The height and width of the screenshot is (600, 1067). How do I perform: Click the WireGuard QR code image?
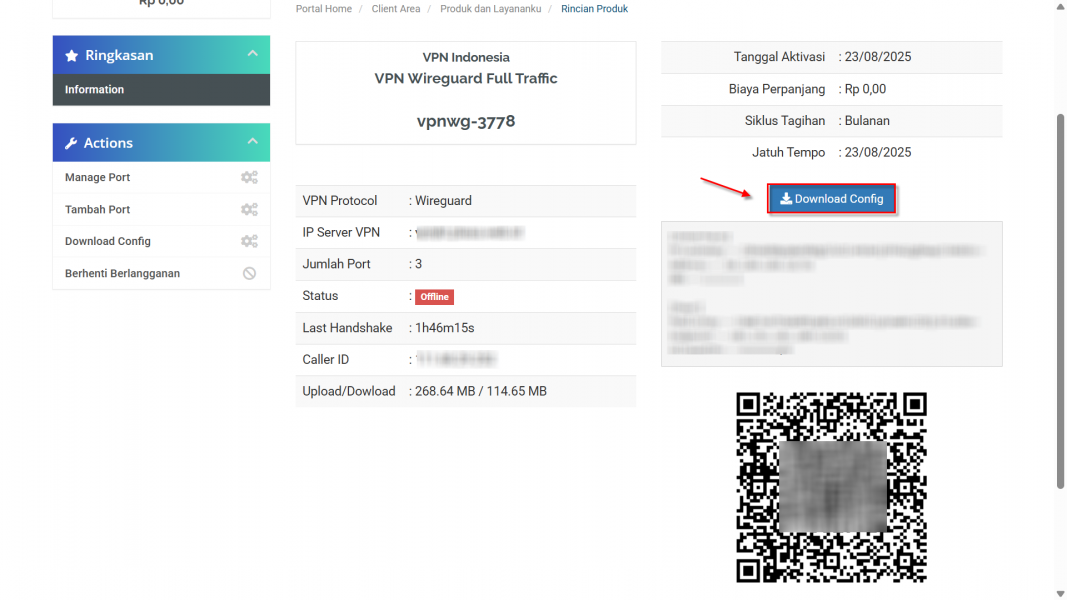click(831, 487)
